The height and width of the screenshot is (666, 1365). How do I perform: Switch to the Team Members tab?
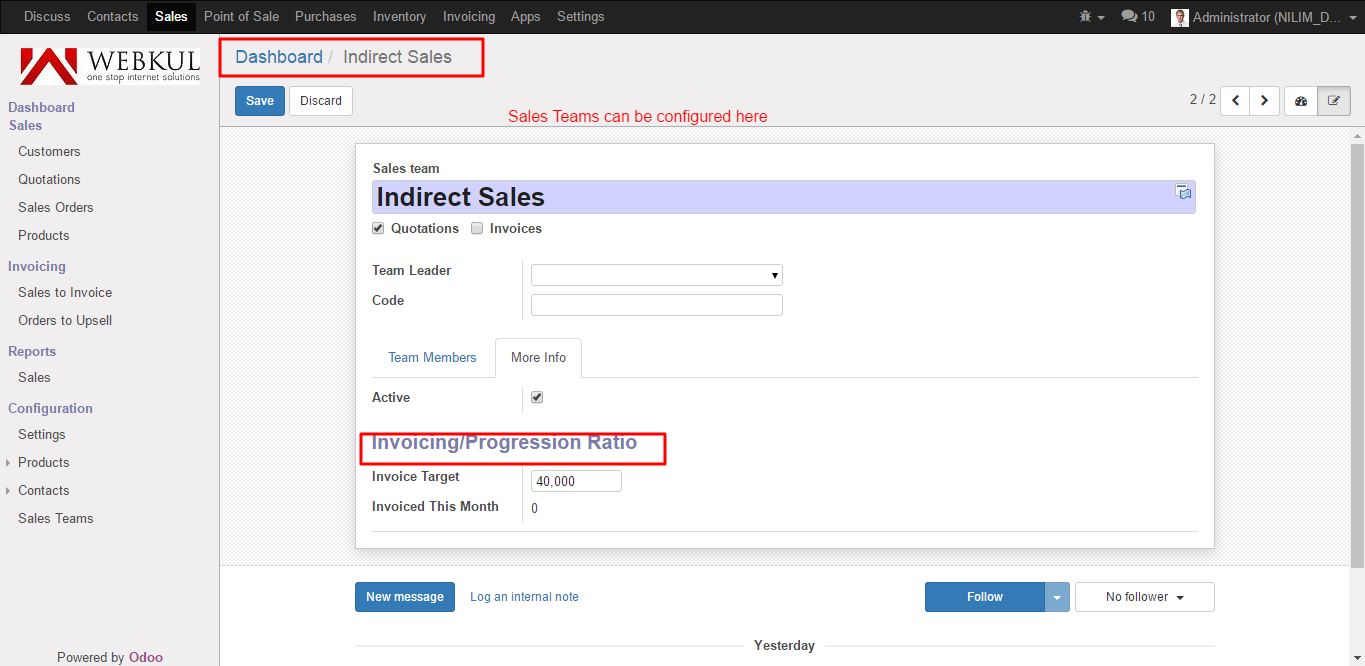click(432, 358)
